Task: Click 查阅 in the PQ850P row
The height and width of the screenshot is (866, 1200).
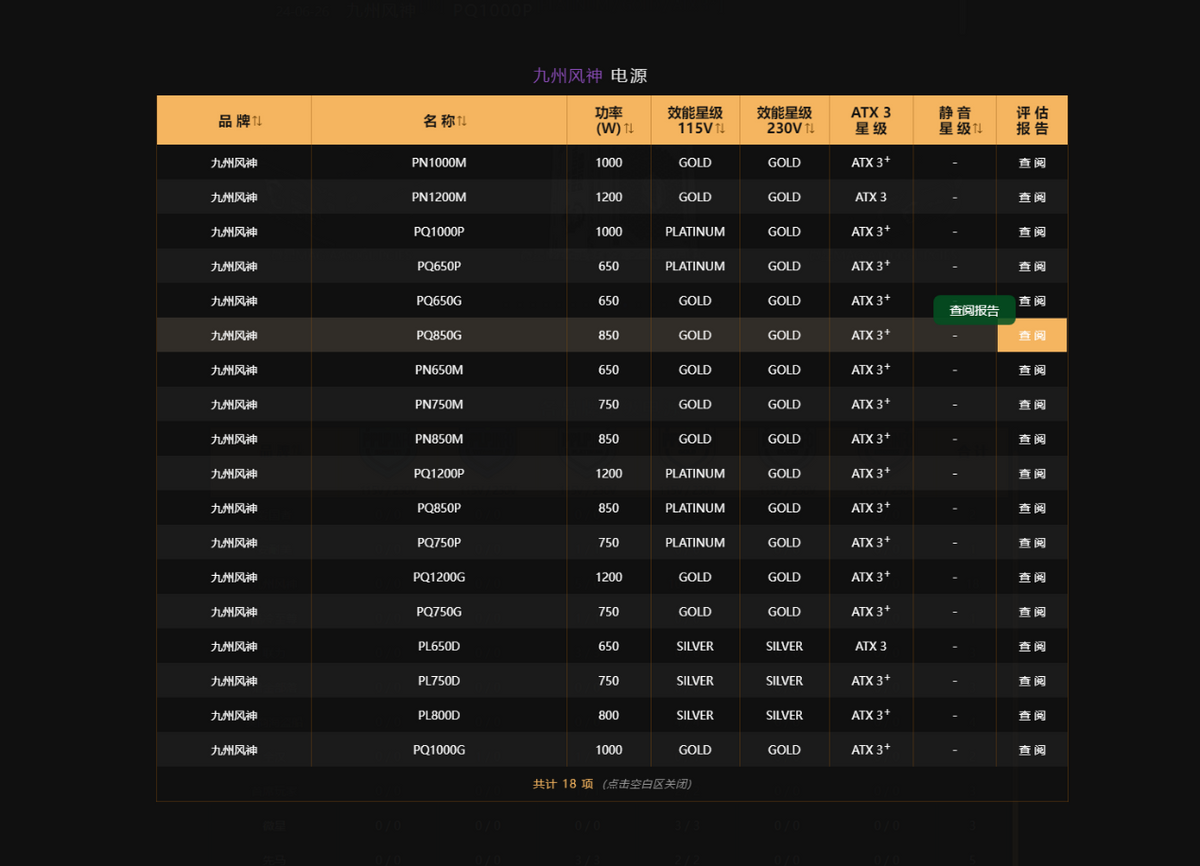Action: click(x=1032, y=508)
